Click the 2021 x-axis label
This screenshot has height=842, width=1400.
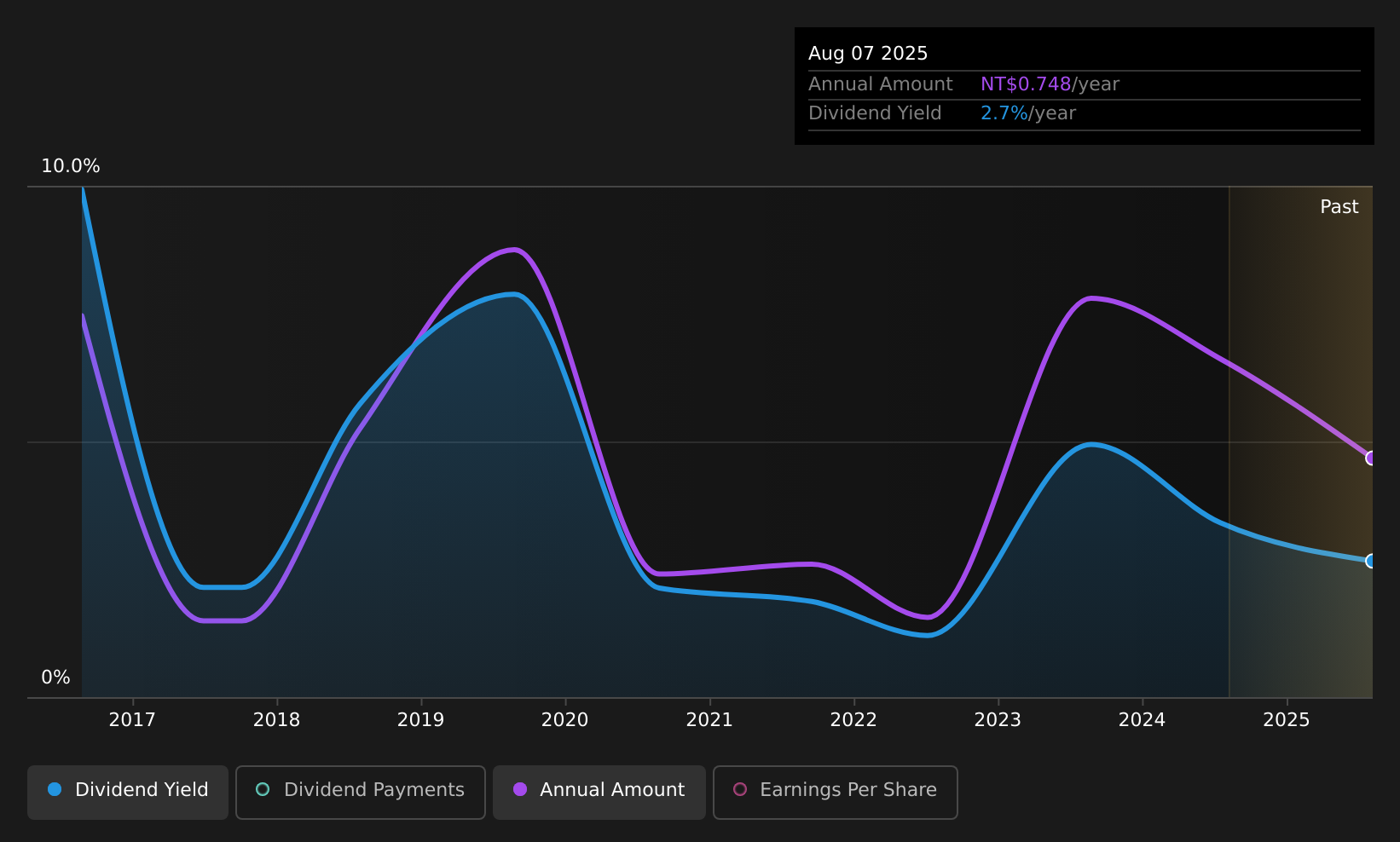coord(709,720)
